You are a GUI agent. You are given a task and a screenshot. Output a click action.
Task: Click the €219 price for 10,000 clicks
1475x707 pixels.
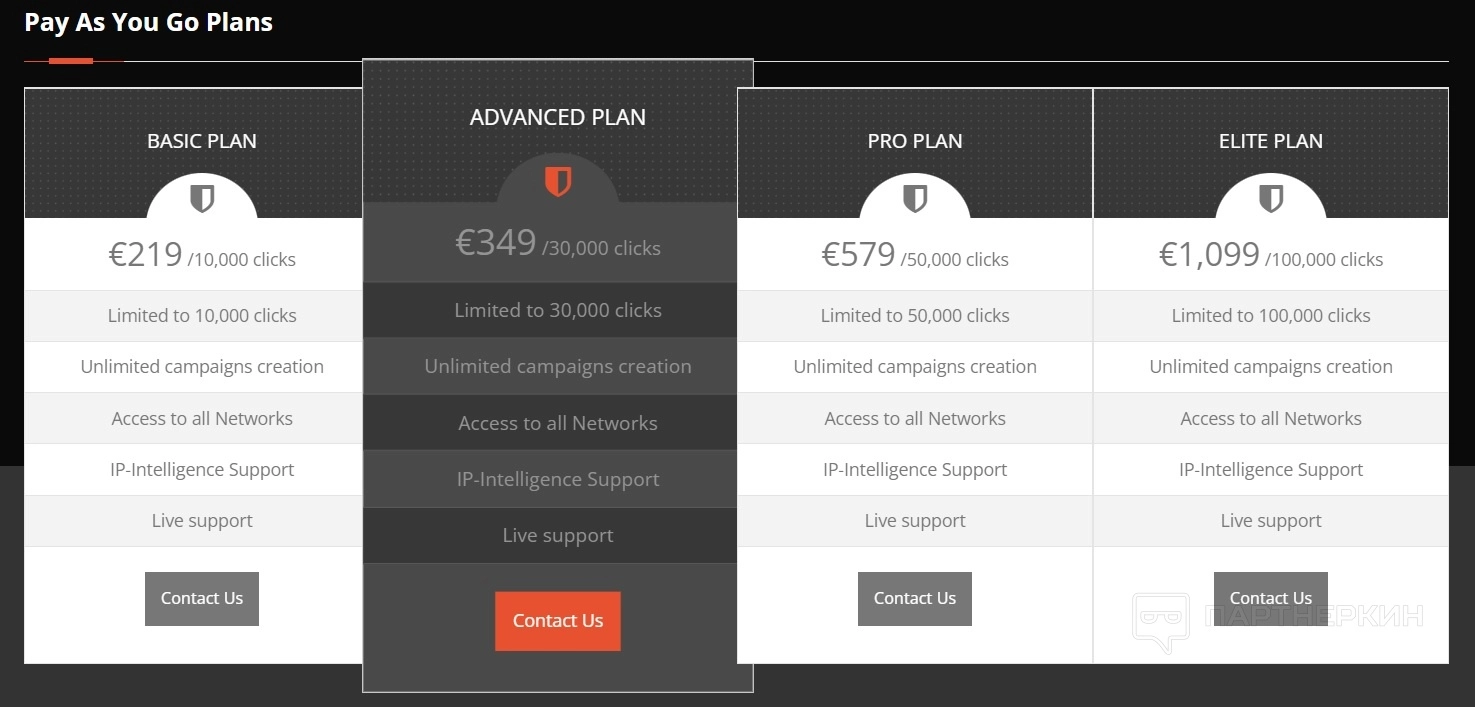pos(202,256)
